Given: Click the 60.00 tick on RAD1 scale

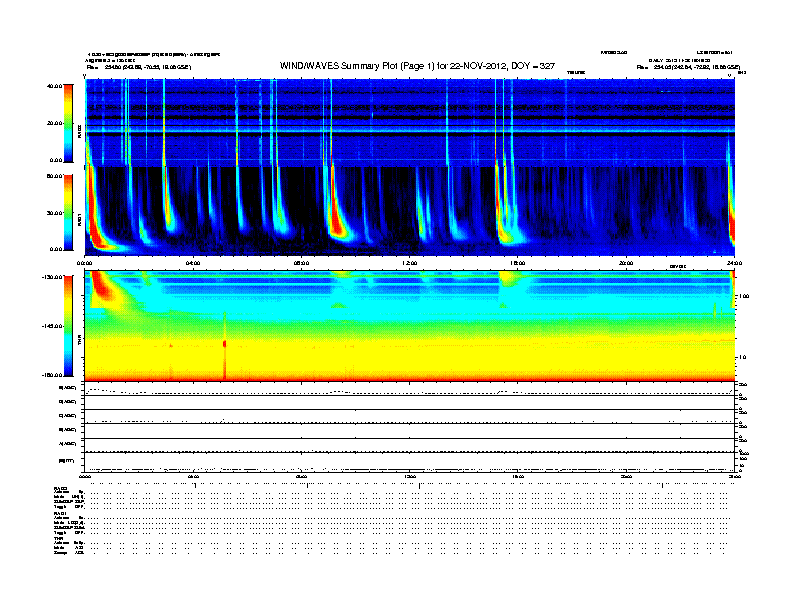Looking at the screenshot, I should [x=54, y=176].
